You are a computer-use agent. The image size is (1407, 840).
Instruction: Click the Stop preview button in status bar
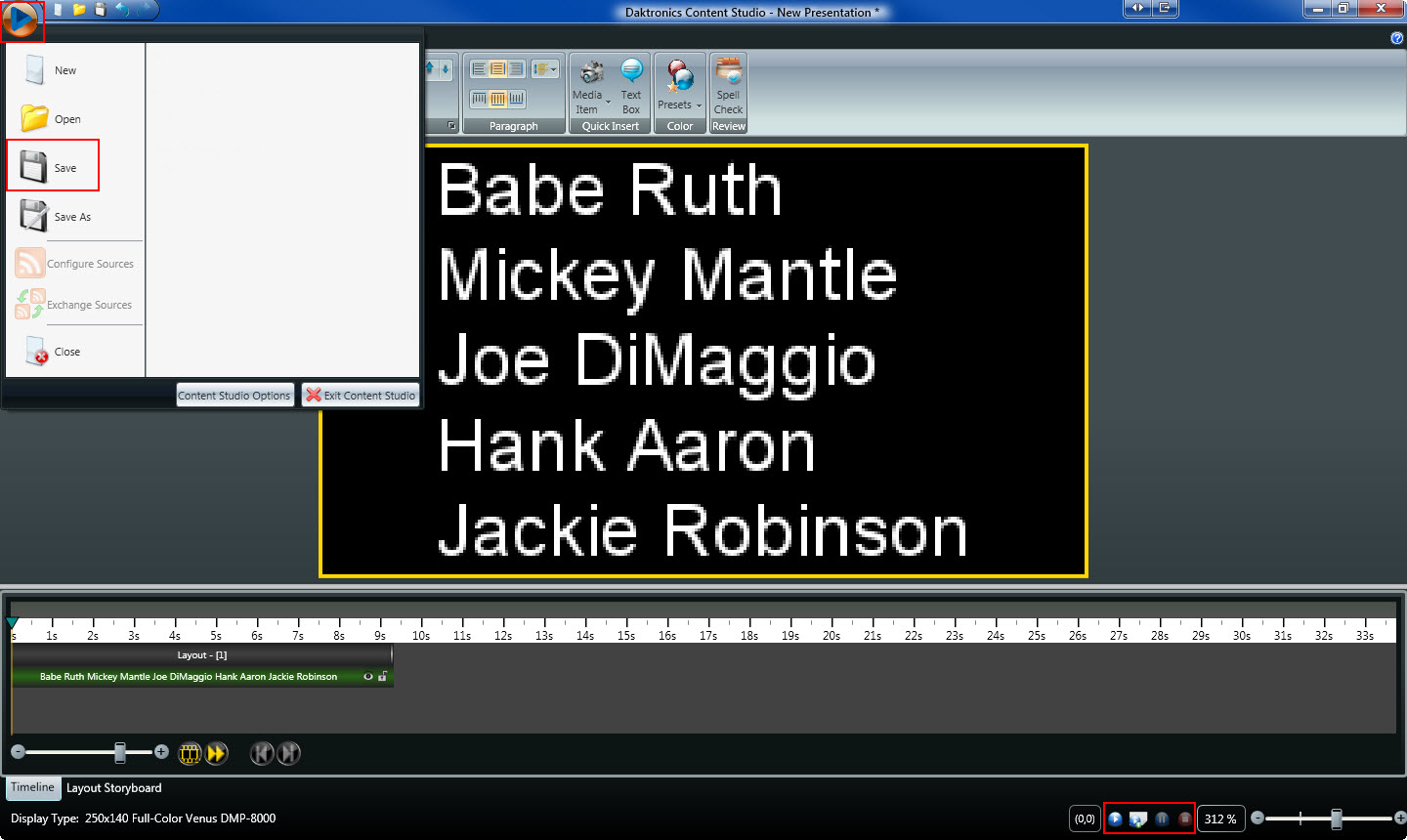point(1184,819)
